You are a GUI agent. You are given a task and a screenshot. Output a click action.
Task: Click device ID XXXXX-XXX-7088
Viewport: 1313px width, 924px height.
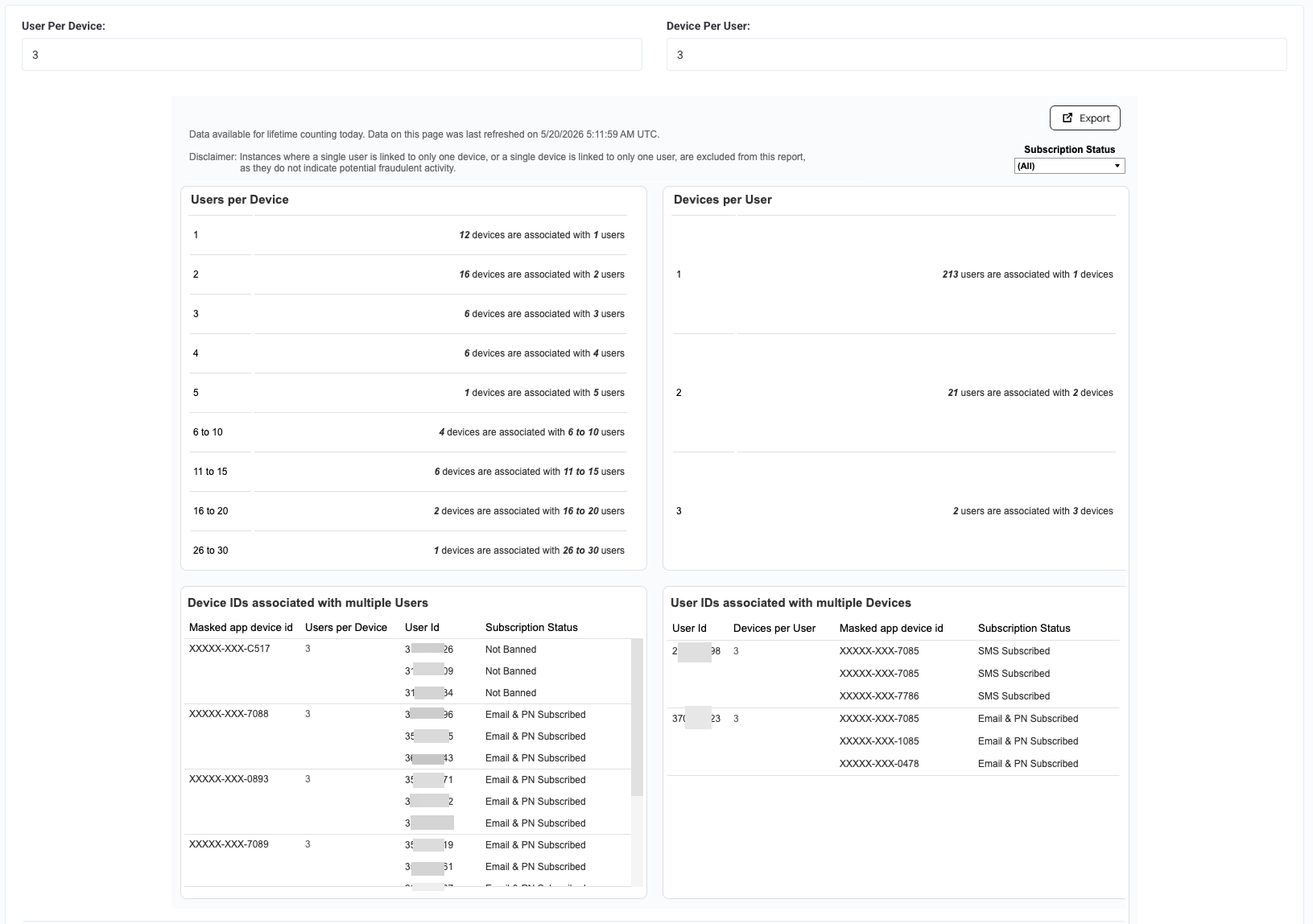229,714
